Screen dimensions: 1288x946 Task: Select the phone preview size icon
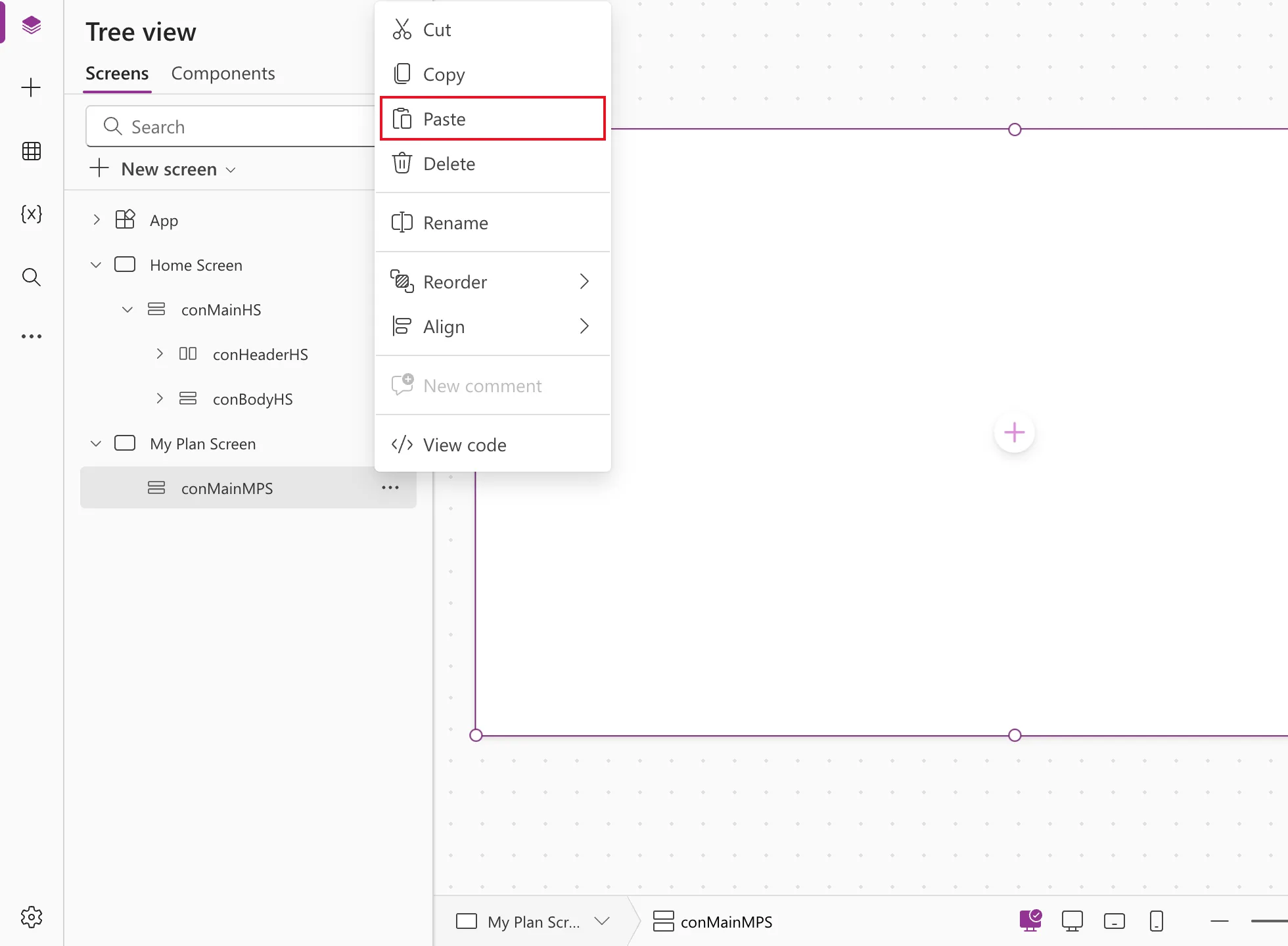[1157, 921]
